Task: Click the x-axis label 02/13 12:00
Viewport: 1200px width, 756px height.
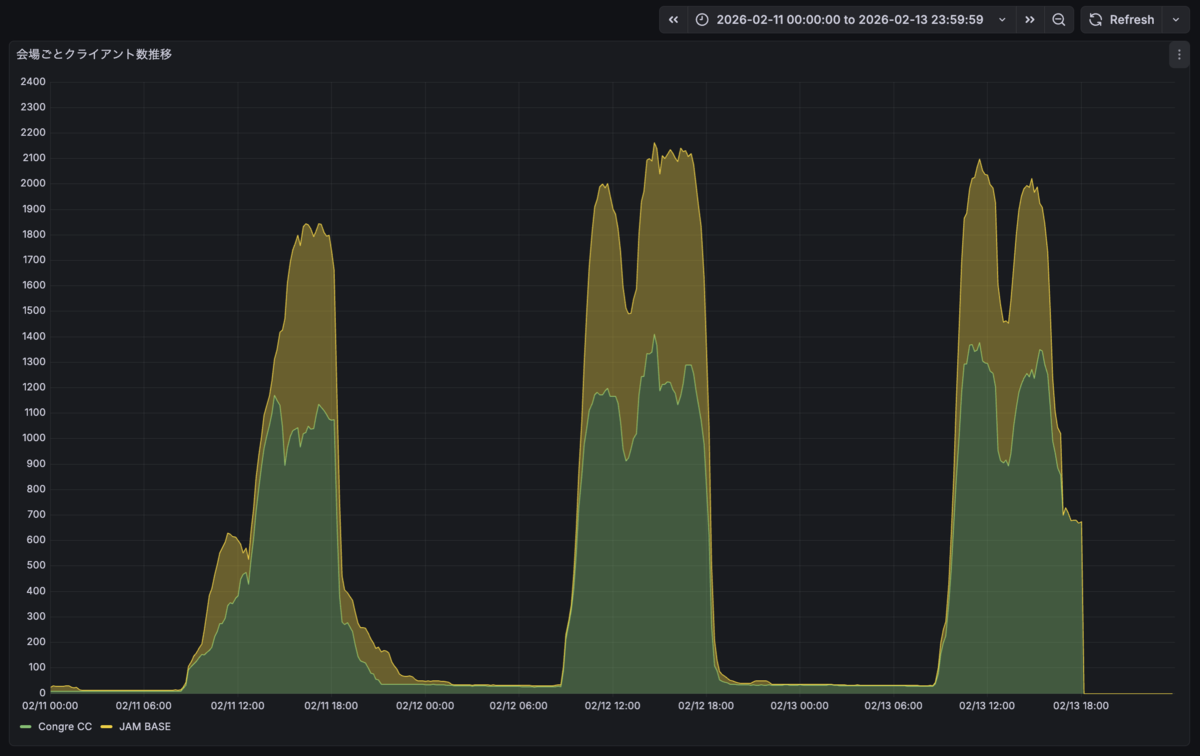Action: (x=987, y=705)
